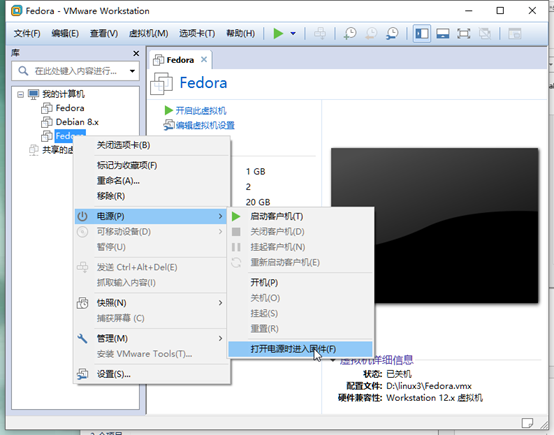The image size is (554, 435).
Task: Click the 20 GB disk value
Action: (x=258, y=202)
